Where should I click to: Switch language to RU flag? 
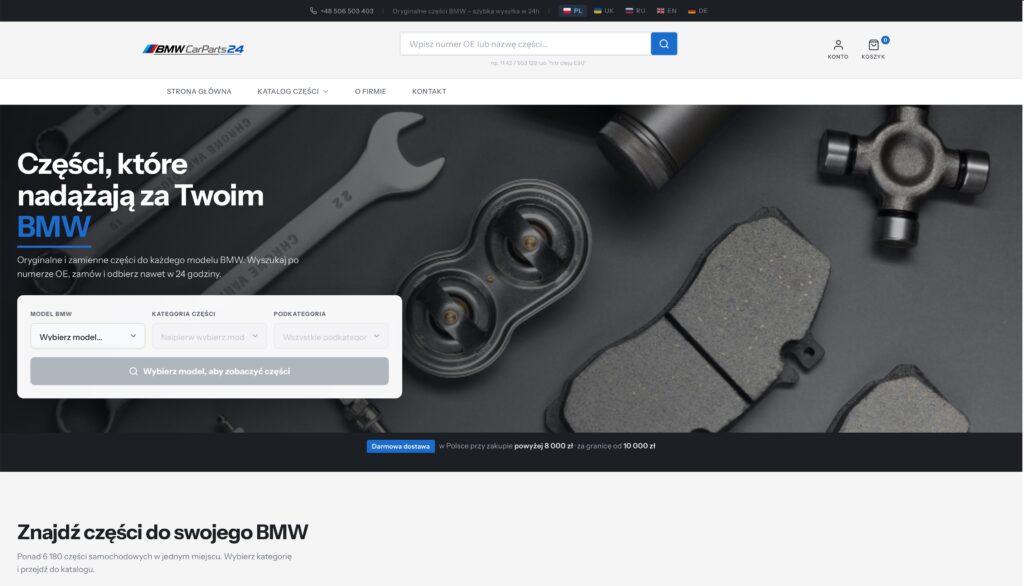(635, 10)
